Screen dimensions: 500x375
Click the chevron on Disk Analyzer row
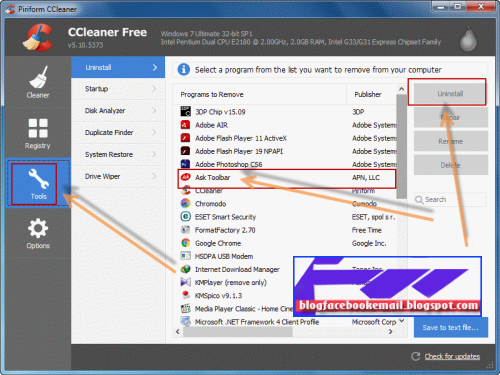click(x=154, y=110)
